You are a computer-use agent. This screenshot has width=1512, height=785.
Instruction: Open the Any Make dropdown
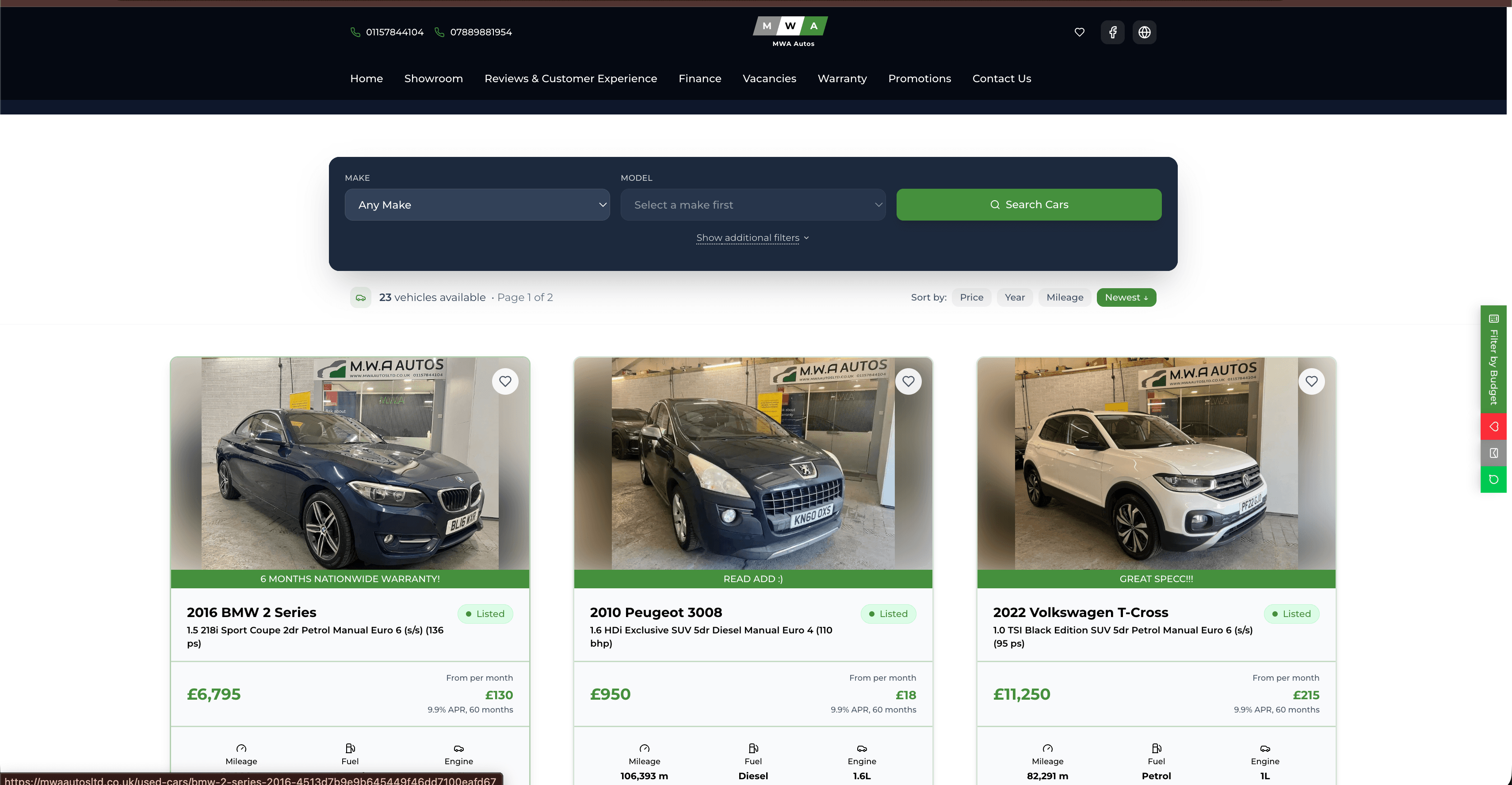(477, 205)
